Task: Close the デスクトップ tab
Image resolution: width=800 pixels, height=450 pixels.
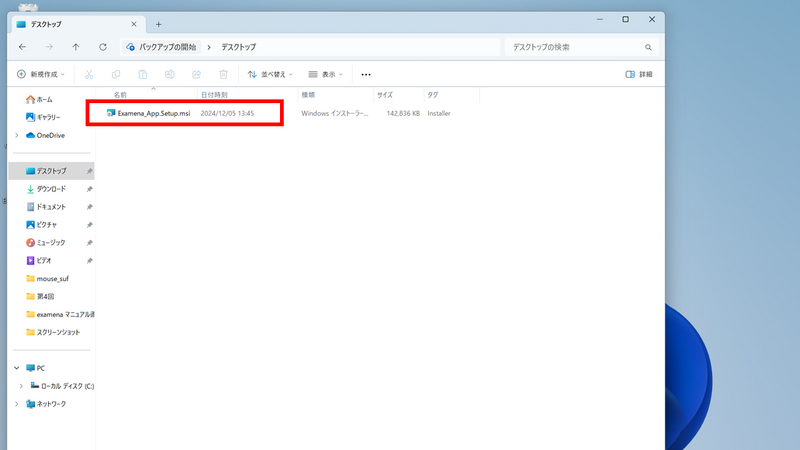Action: click(x=134, y=24)
